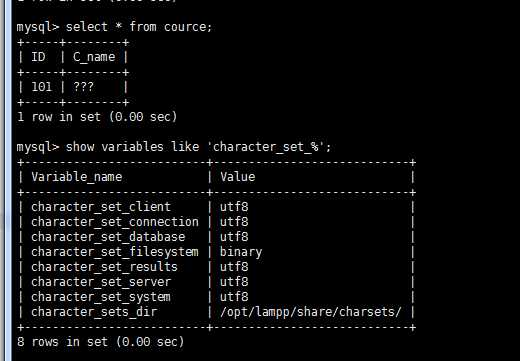Click the C_name column header
This screenshot has height=361, width=520.
pyautogui.click(x=94, y=57)
